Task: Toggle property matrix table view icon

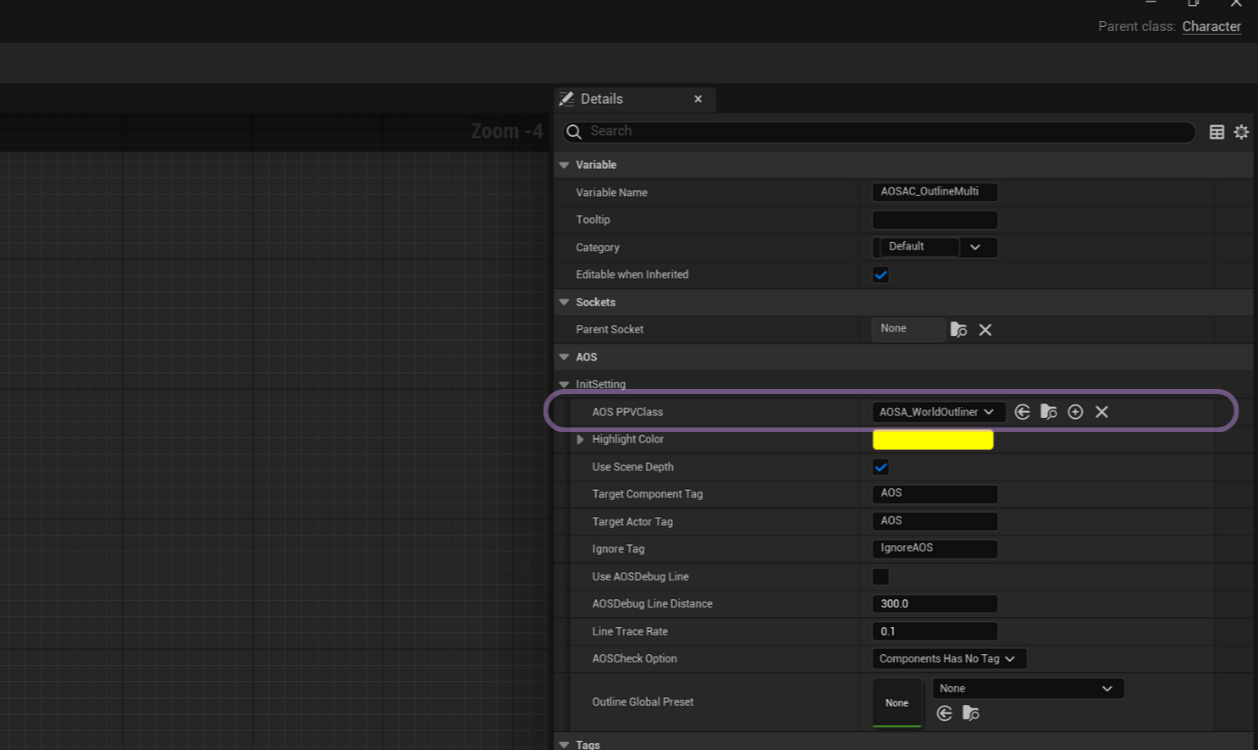Action: point(1217,132)
